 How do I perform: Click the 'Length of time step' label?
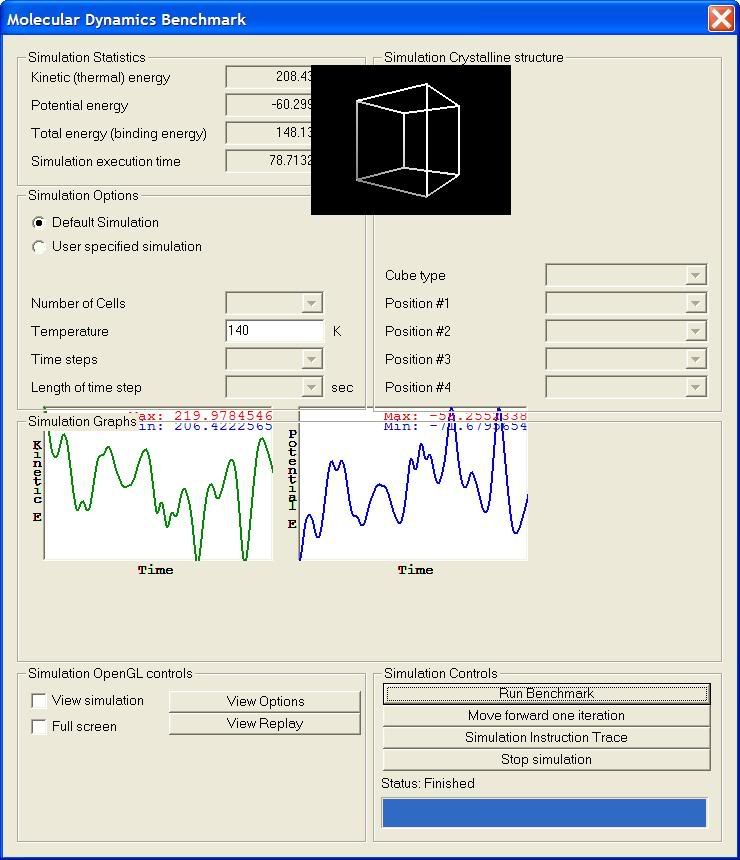pyautogui.click(x=86, y=387)
